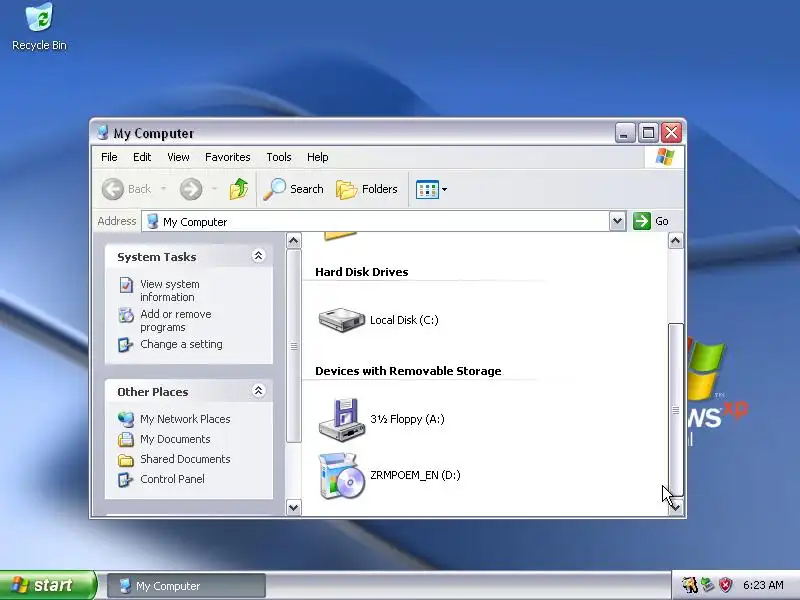Collapse the System Tasks panel

(258, 256)
